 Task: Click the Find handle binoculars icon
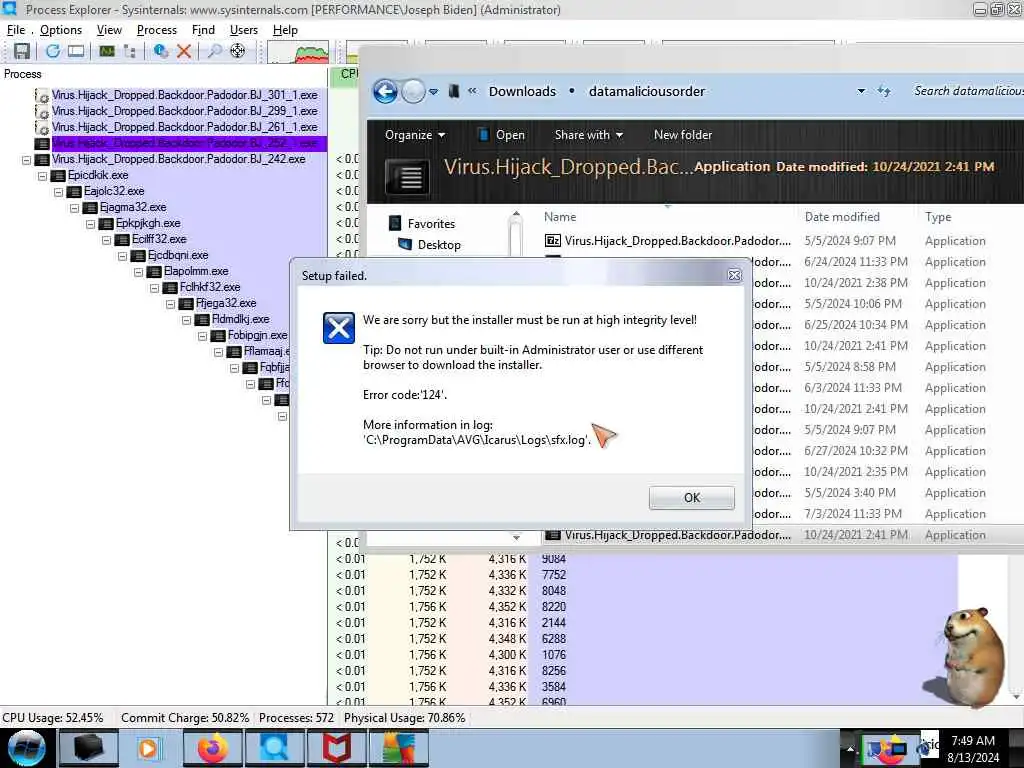pyautogui.click(x=214, y=51)
